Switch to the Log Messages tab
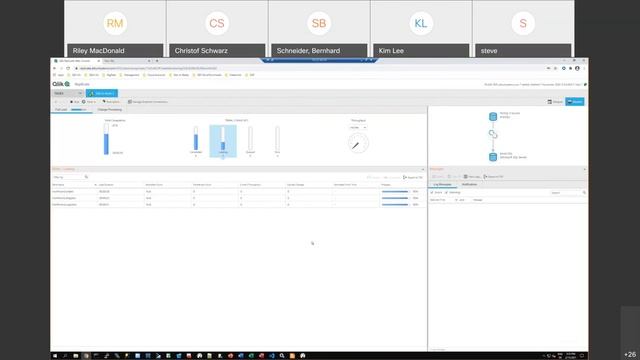Screen dimensions: 640x360 pos(442,184)
